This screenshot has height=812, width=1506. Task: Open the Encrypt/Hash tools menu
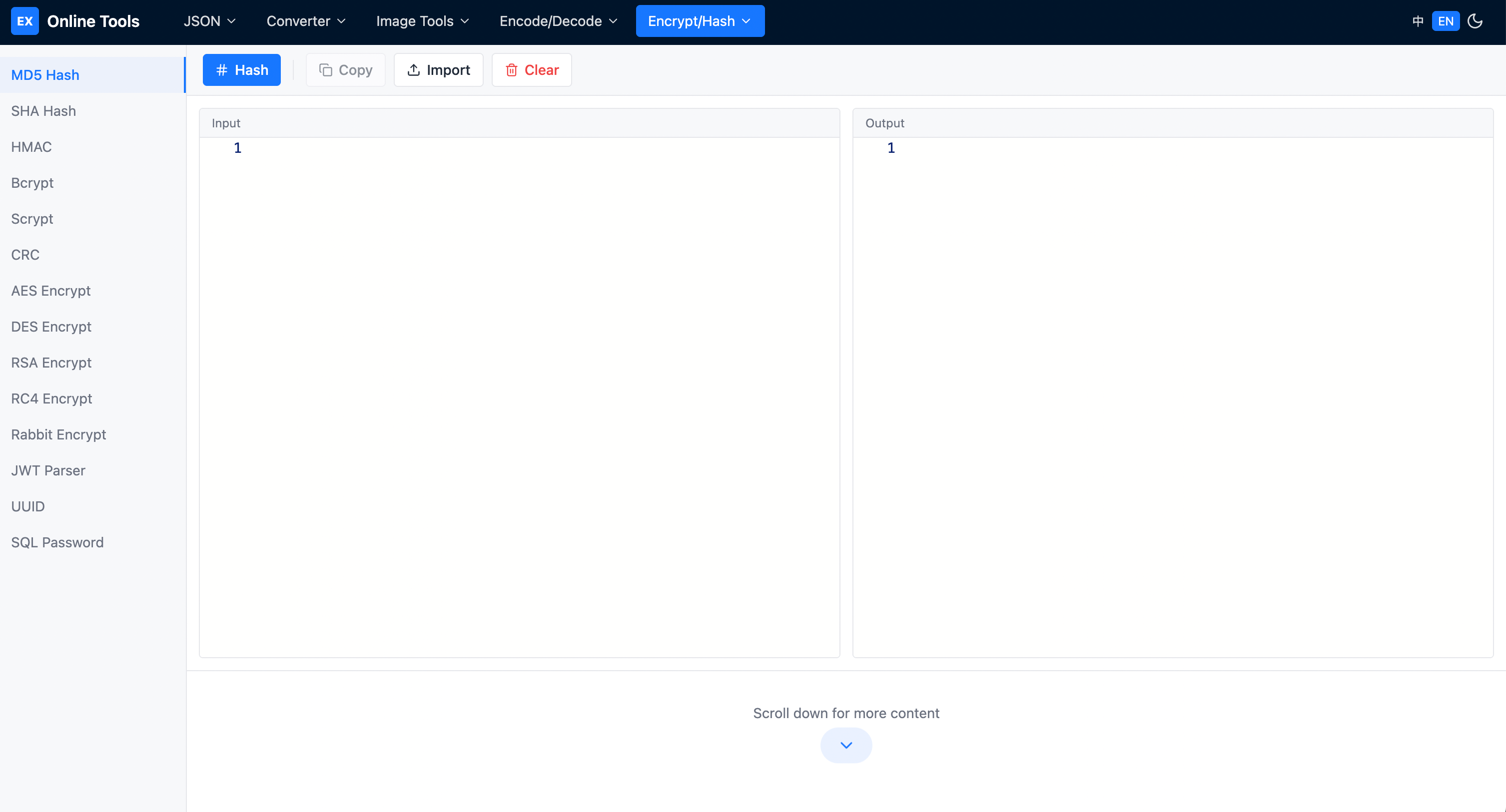(x=699, y=21)
